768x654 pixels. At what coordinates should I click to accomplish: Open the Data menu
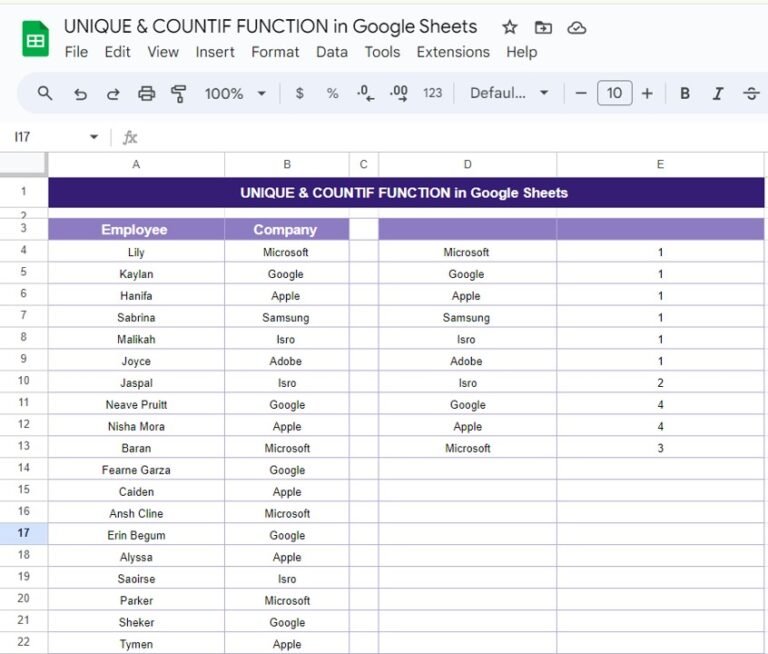coord(332,52)
